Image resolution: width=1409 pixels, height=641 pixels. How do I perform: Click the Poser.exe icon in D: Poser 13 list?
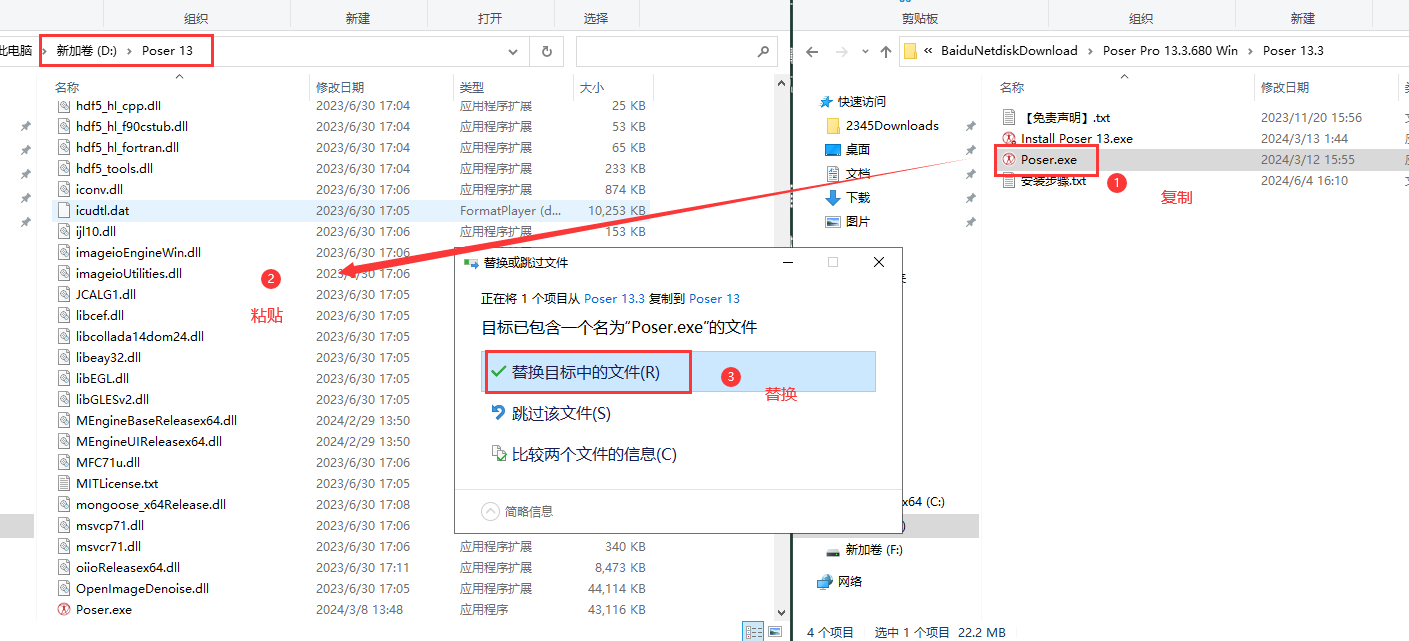pos(63,609)
